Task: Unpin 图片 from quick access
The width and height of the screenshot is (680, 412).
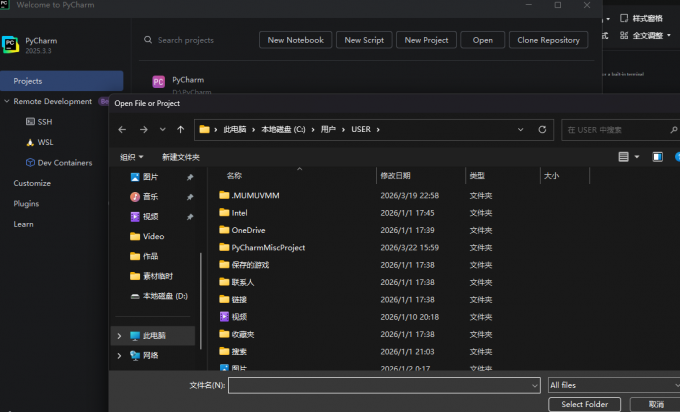Action: [x=190, y=177]
